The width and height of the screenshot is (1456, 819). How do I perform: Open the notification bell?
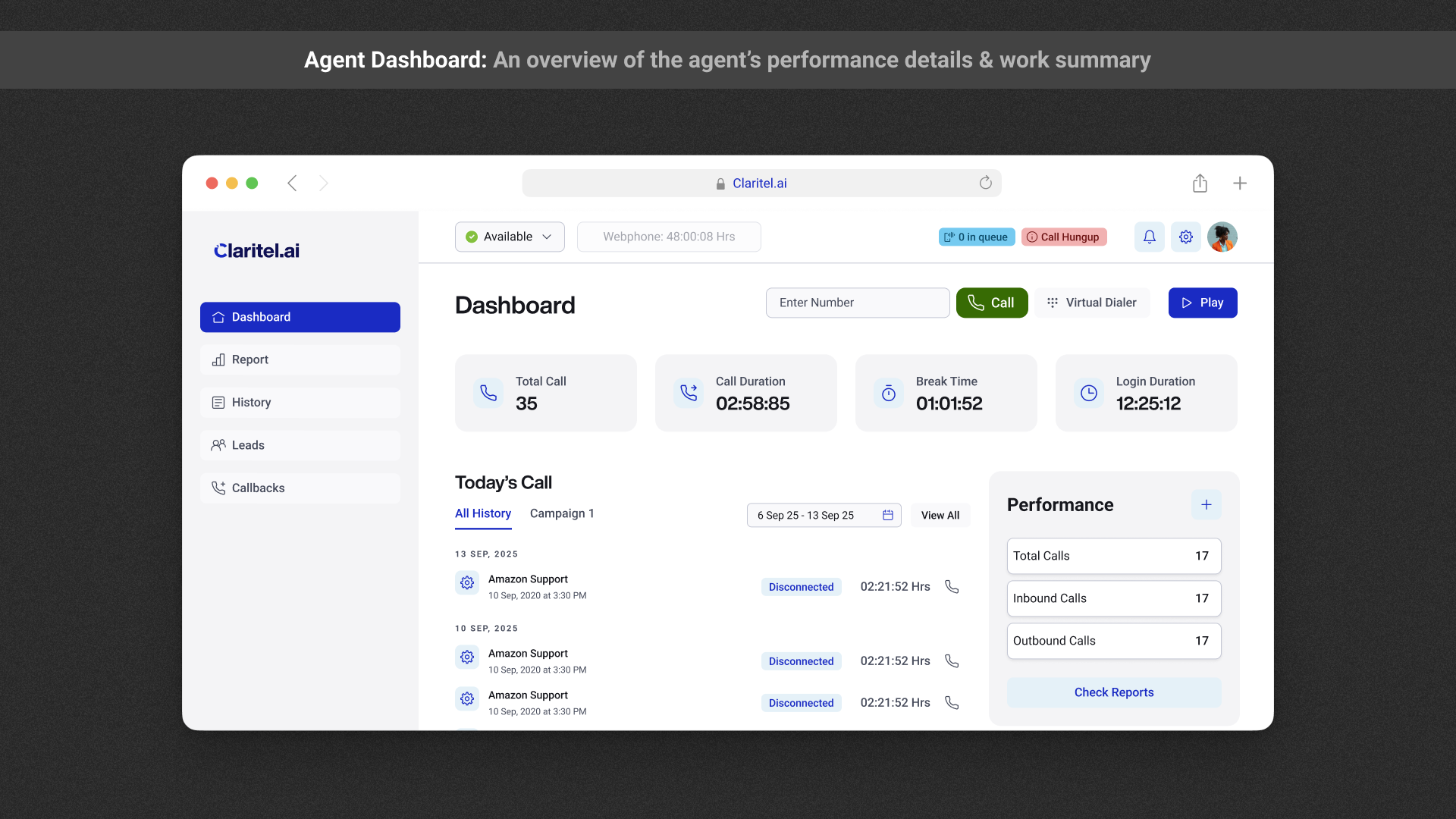coord(1149,237)
